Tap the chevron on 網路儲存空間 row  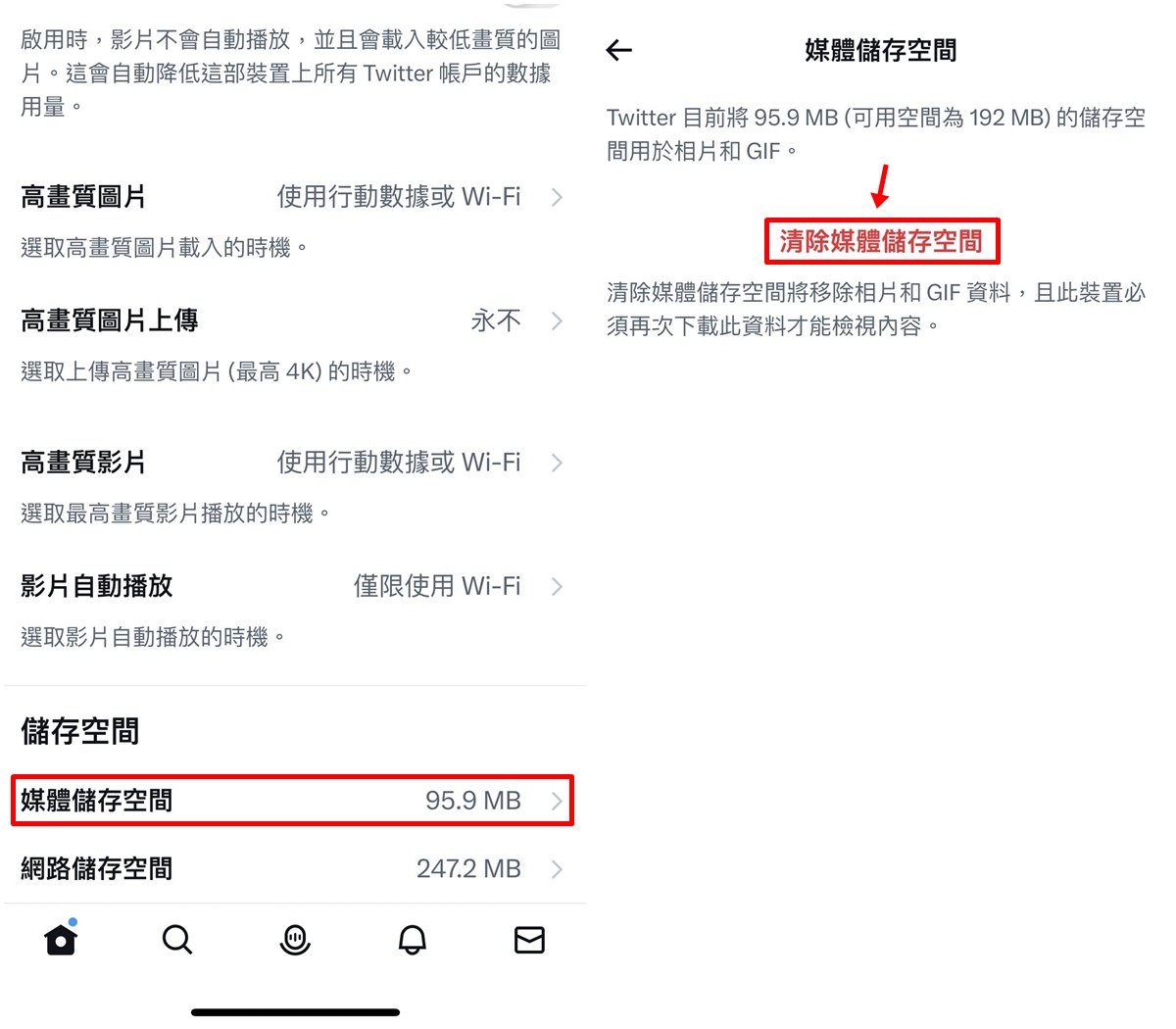click(x=557, y=868)
